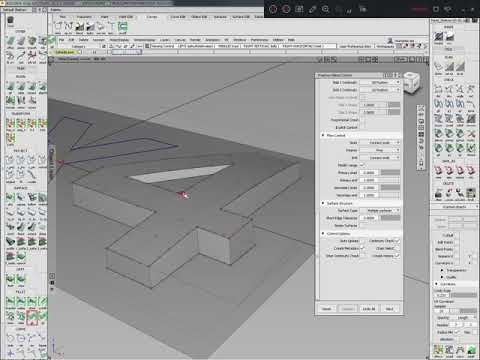Toggle the Explicit Control checkbox
Screen dimensions: 480x360
click(362, 128)
